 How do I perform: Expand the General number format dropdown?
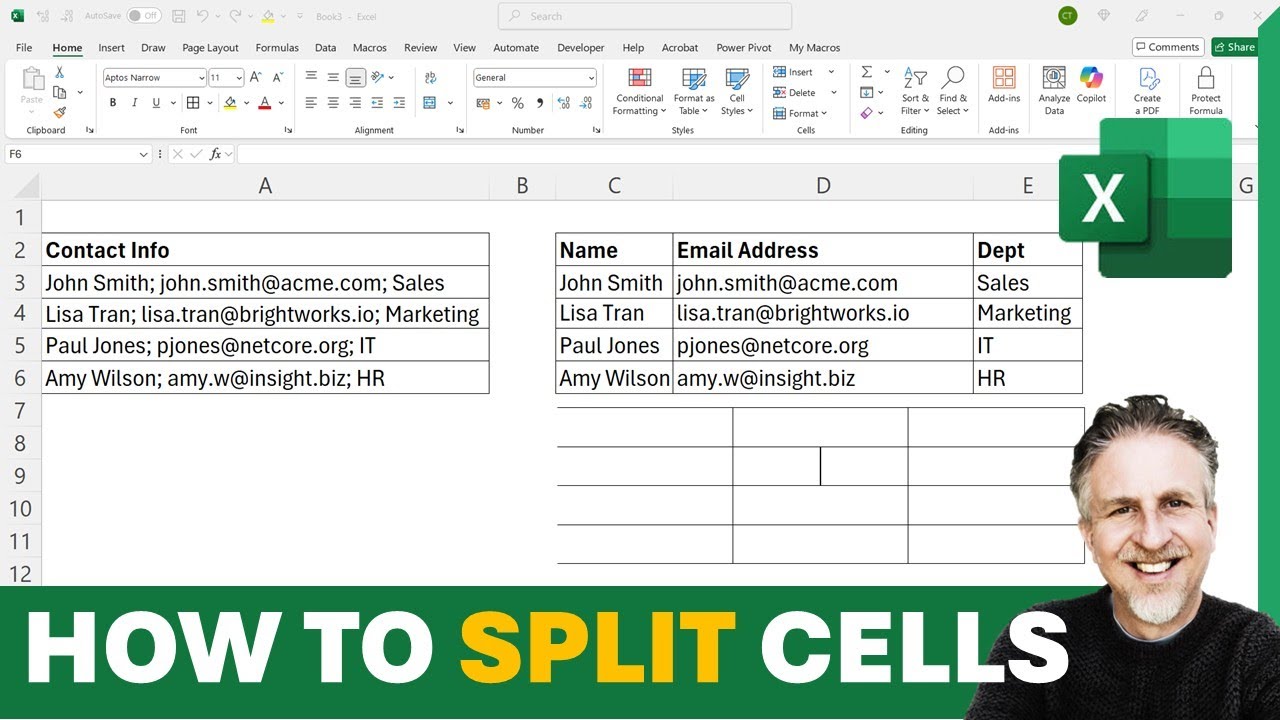(x=591, y=78)
